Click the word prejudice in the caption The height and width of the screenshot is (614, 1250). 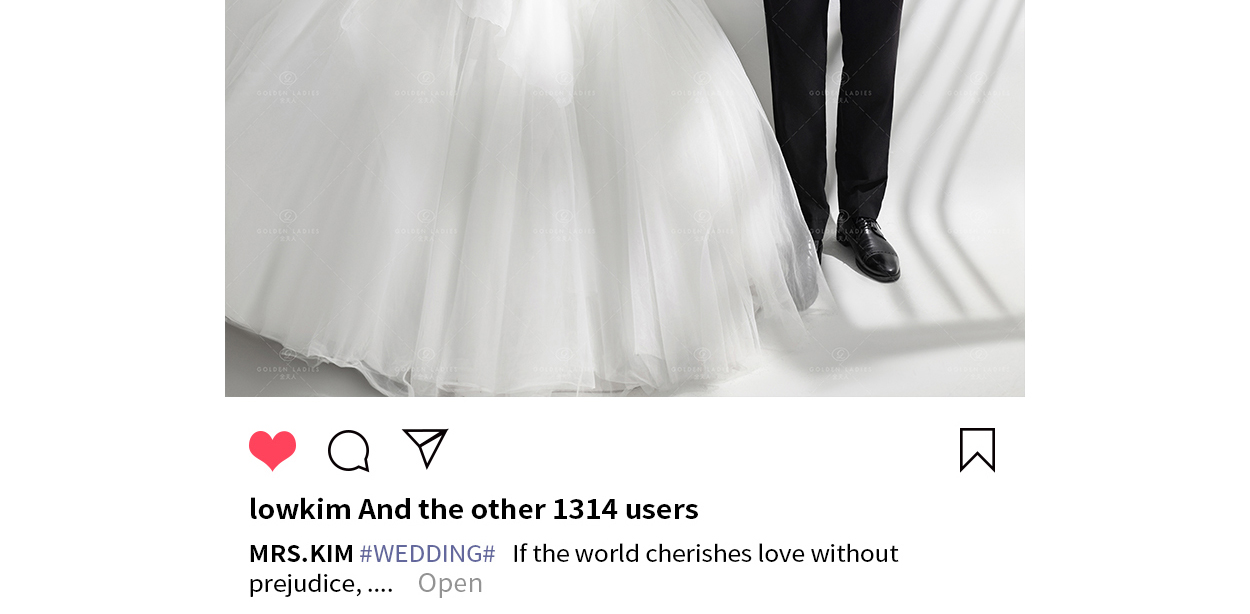(x=298, y=584)
